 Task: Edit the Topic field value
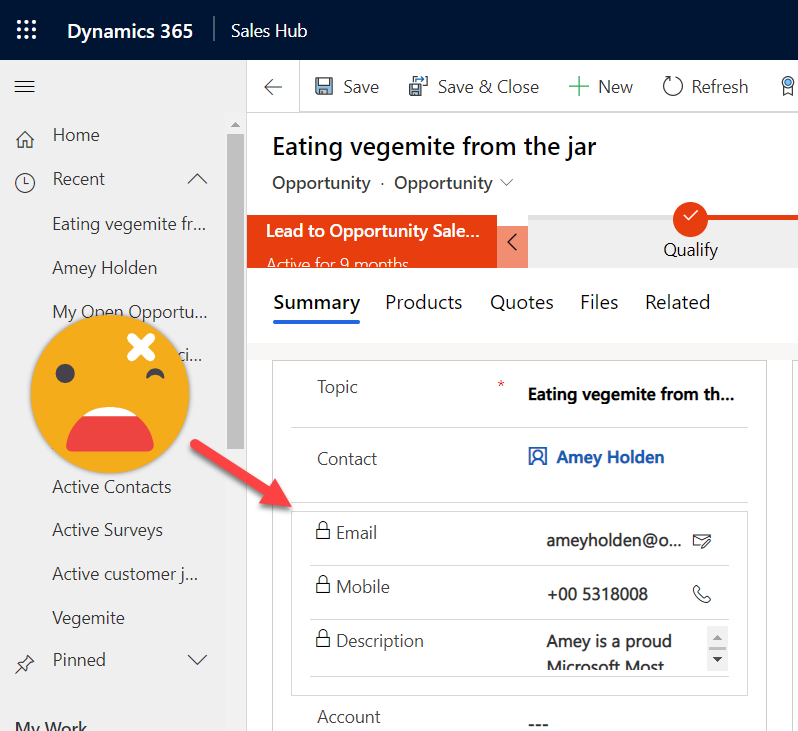click(x=631, y=395)
